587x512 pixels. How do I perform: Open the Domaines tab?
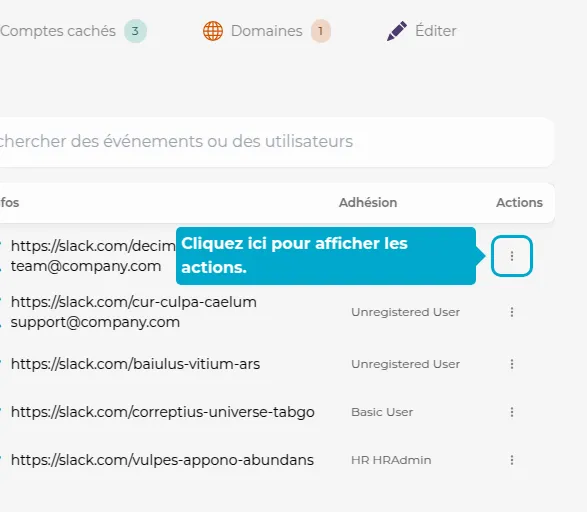click(x=267, y=31)
